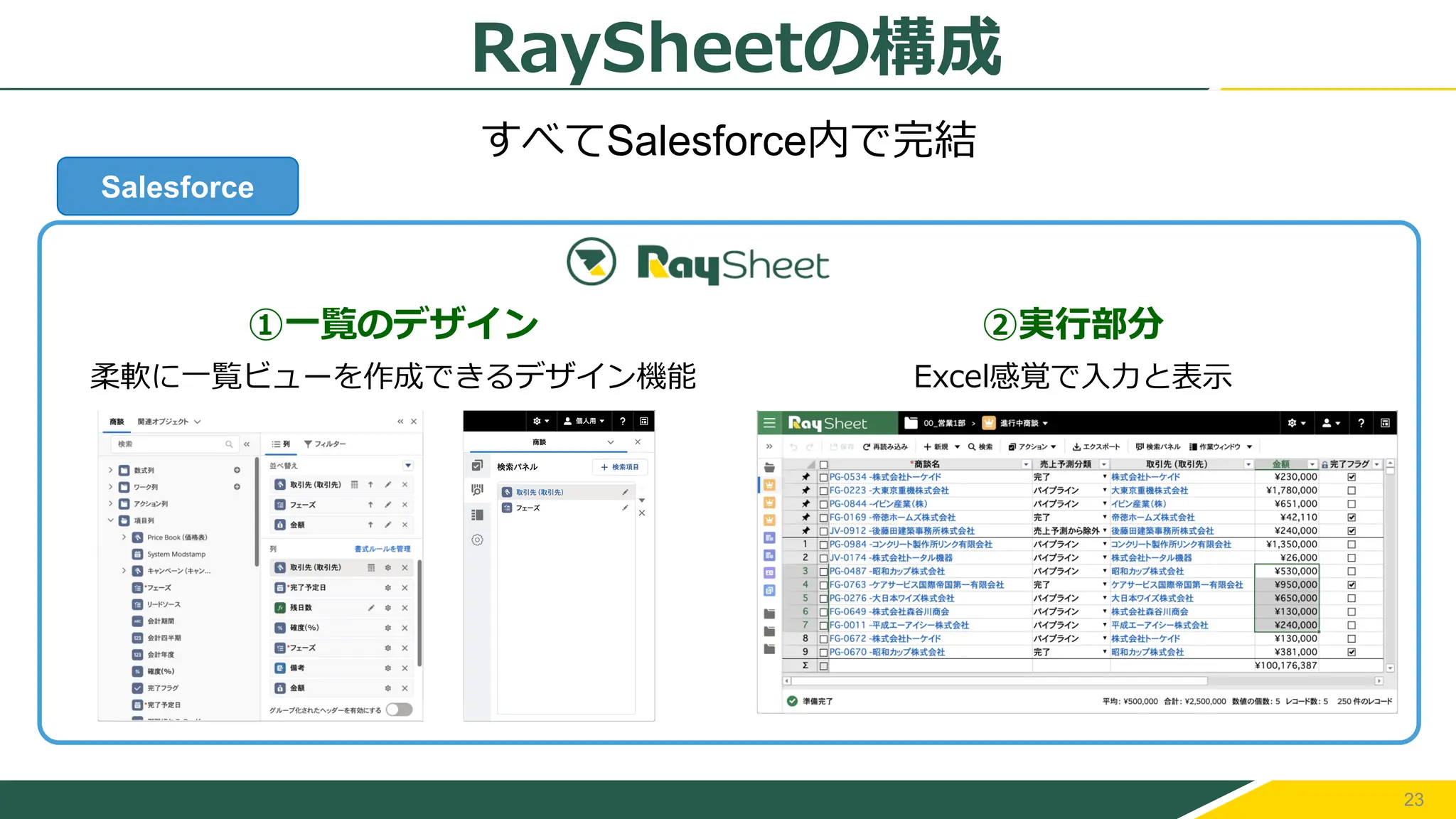Open the 並べ替え dropdown arrow
Screen dimensions: 1456x819
point(408,466)
